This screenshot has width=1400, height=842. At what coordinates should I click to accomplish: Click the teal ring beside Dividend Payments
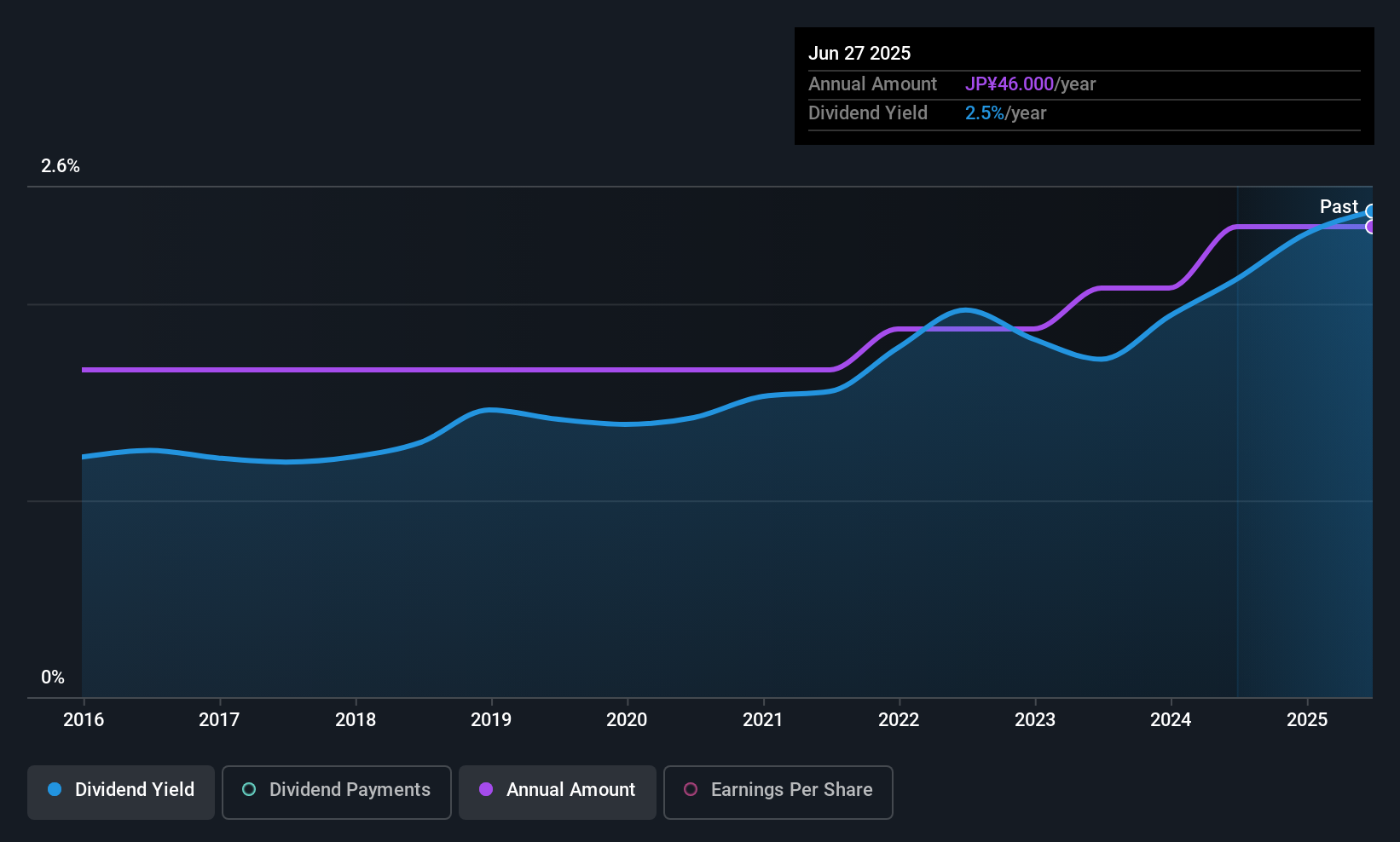click(x=249, y=790)
